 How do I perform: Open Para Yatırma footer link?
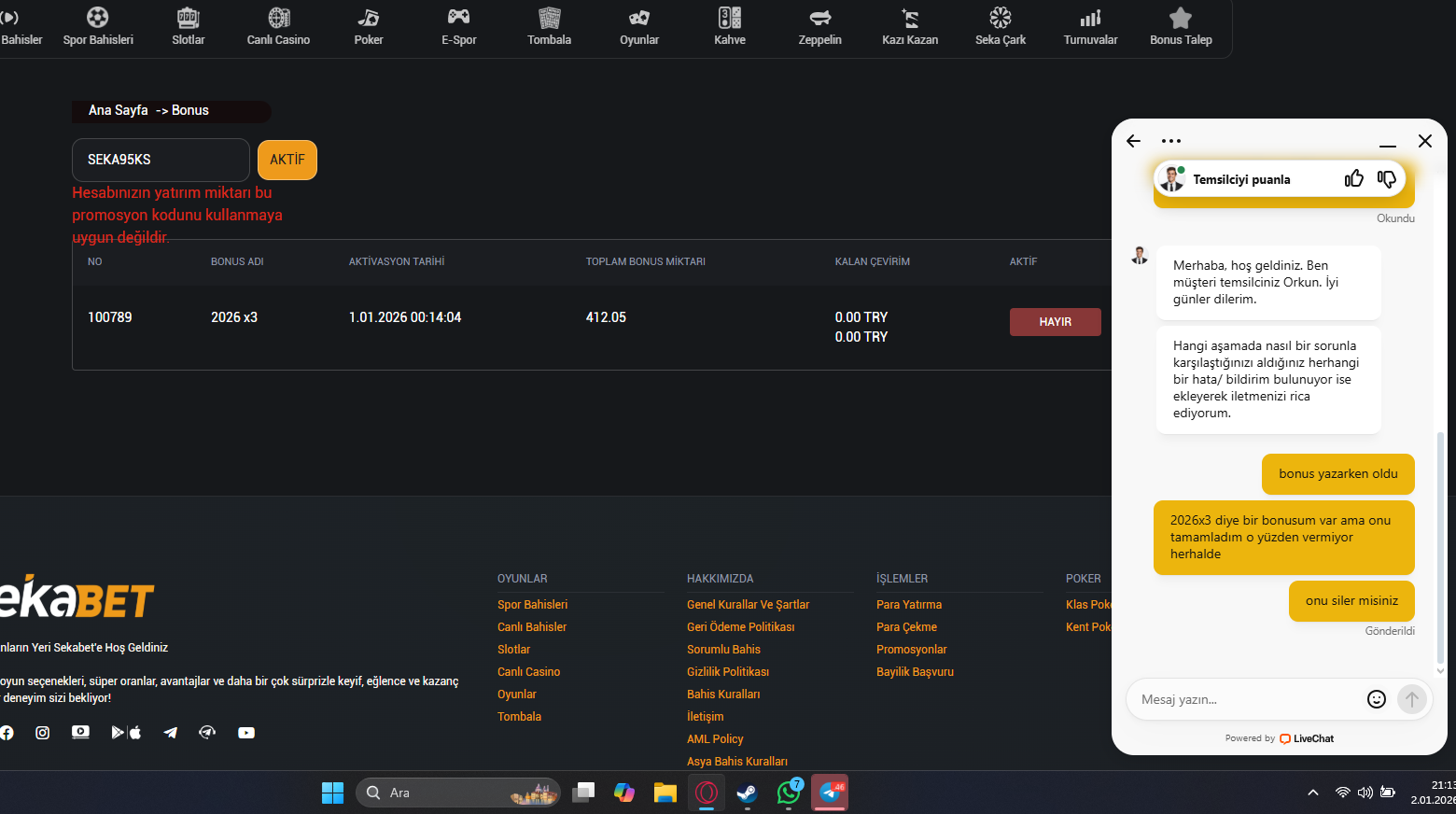click(909, 605)
